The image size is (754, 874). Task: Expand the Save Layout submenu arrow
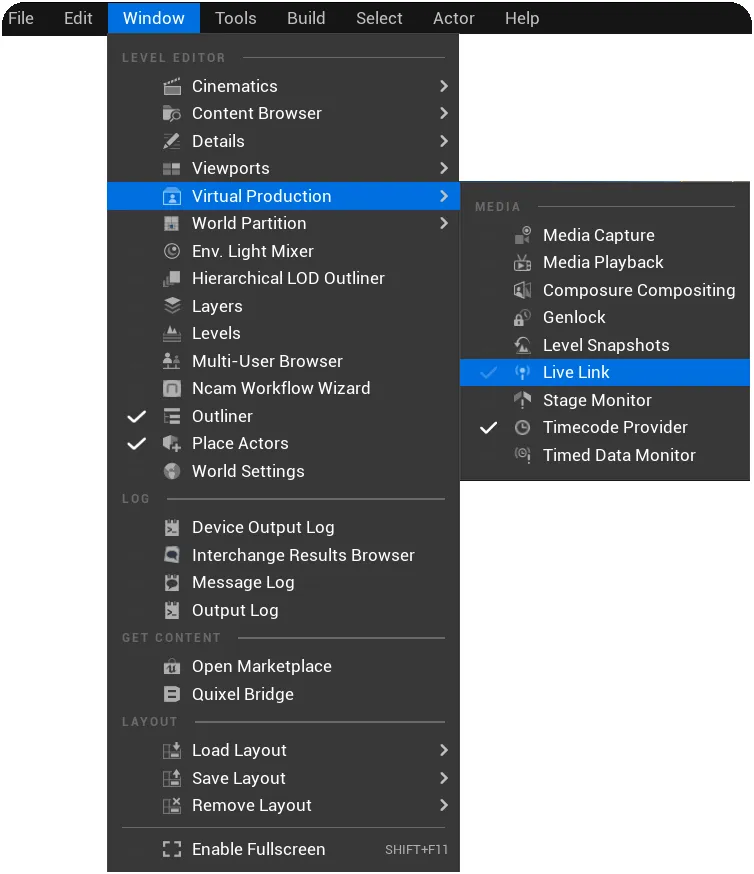[x=444, y=778]
